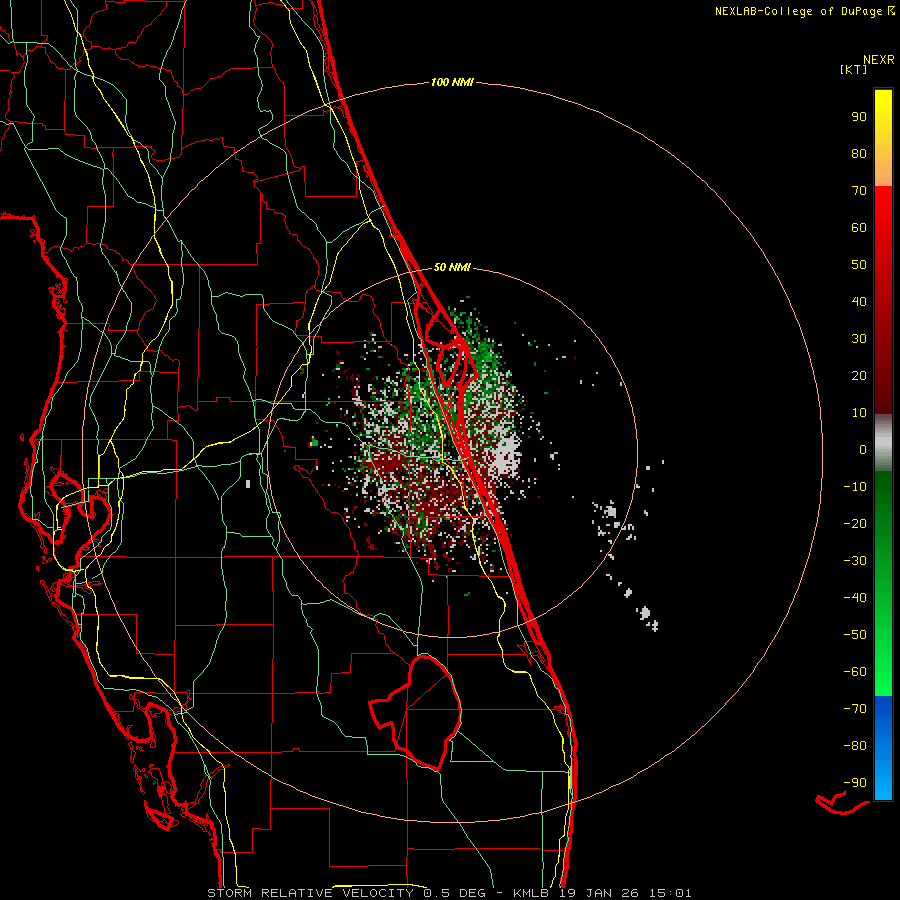900x900 pixels.
Task: Click the 90 value on the velocity scale
Action: [x=859, y=117]
